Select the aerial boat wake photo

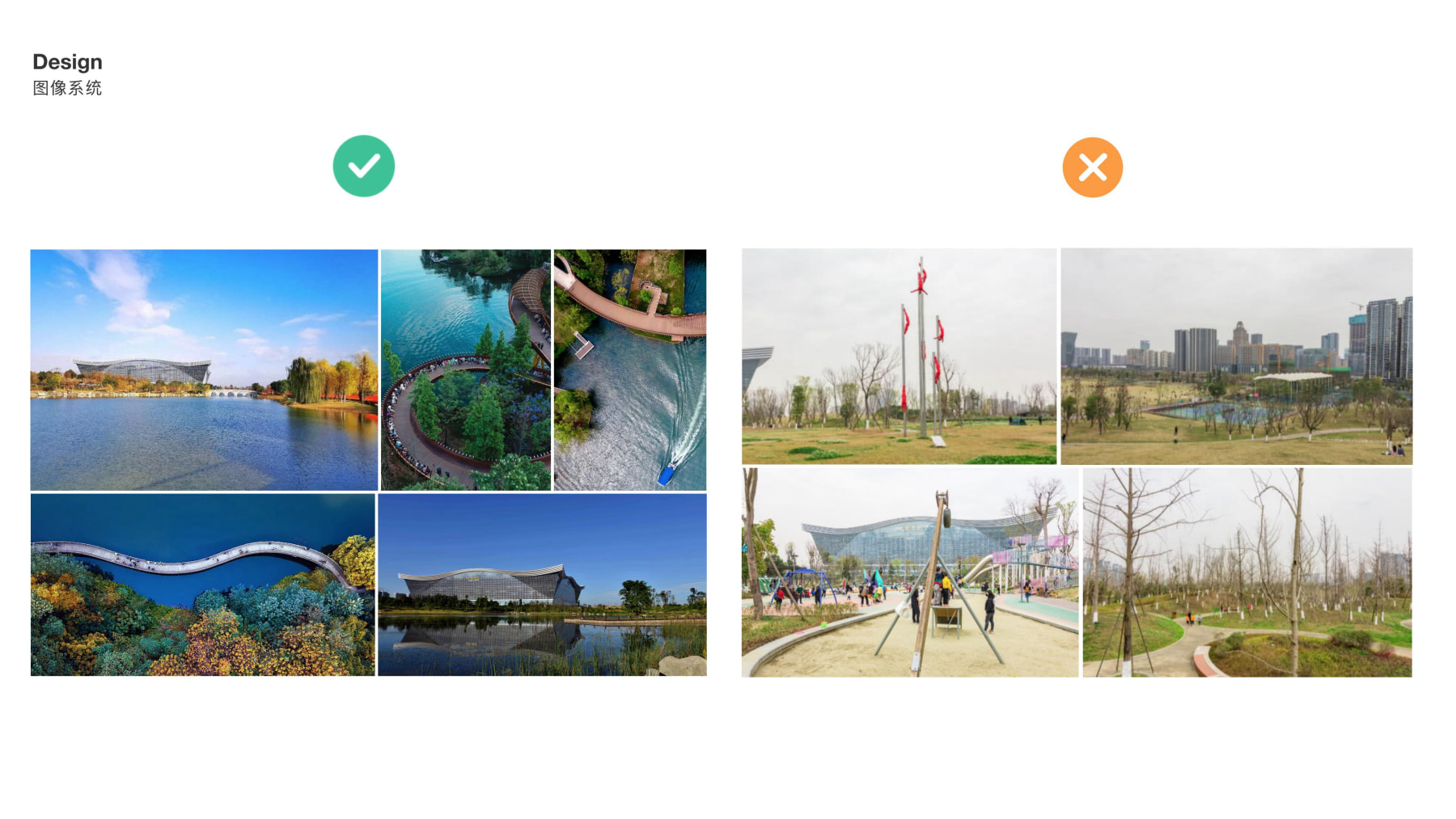click(x=630, y=369)
